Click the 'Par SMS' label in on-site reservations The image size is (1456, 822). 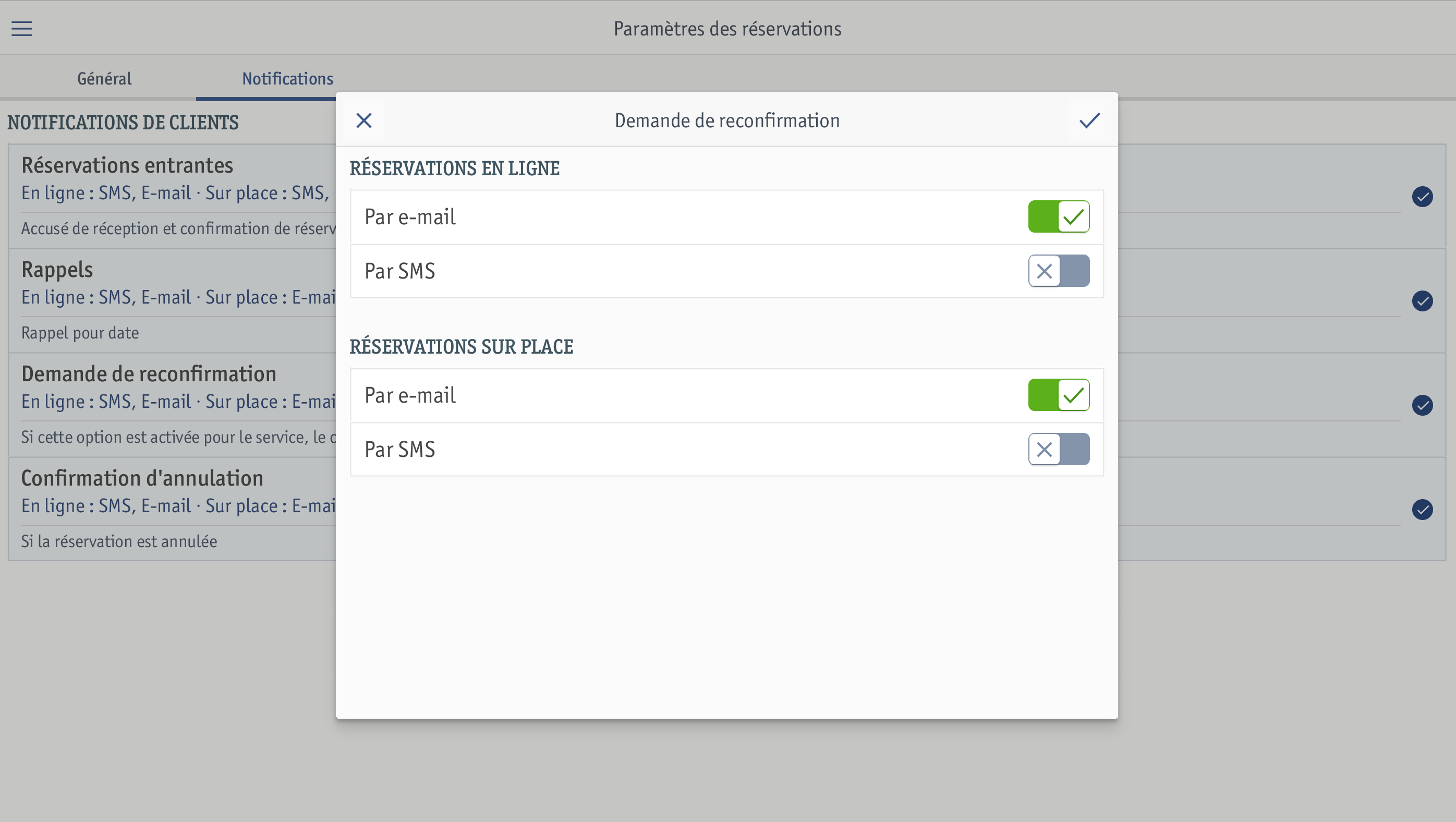(399, 450)
